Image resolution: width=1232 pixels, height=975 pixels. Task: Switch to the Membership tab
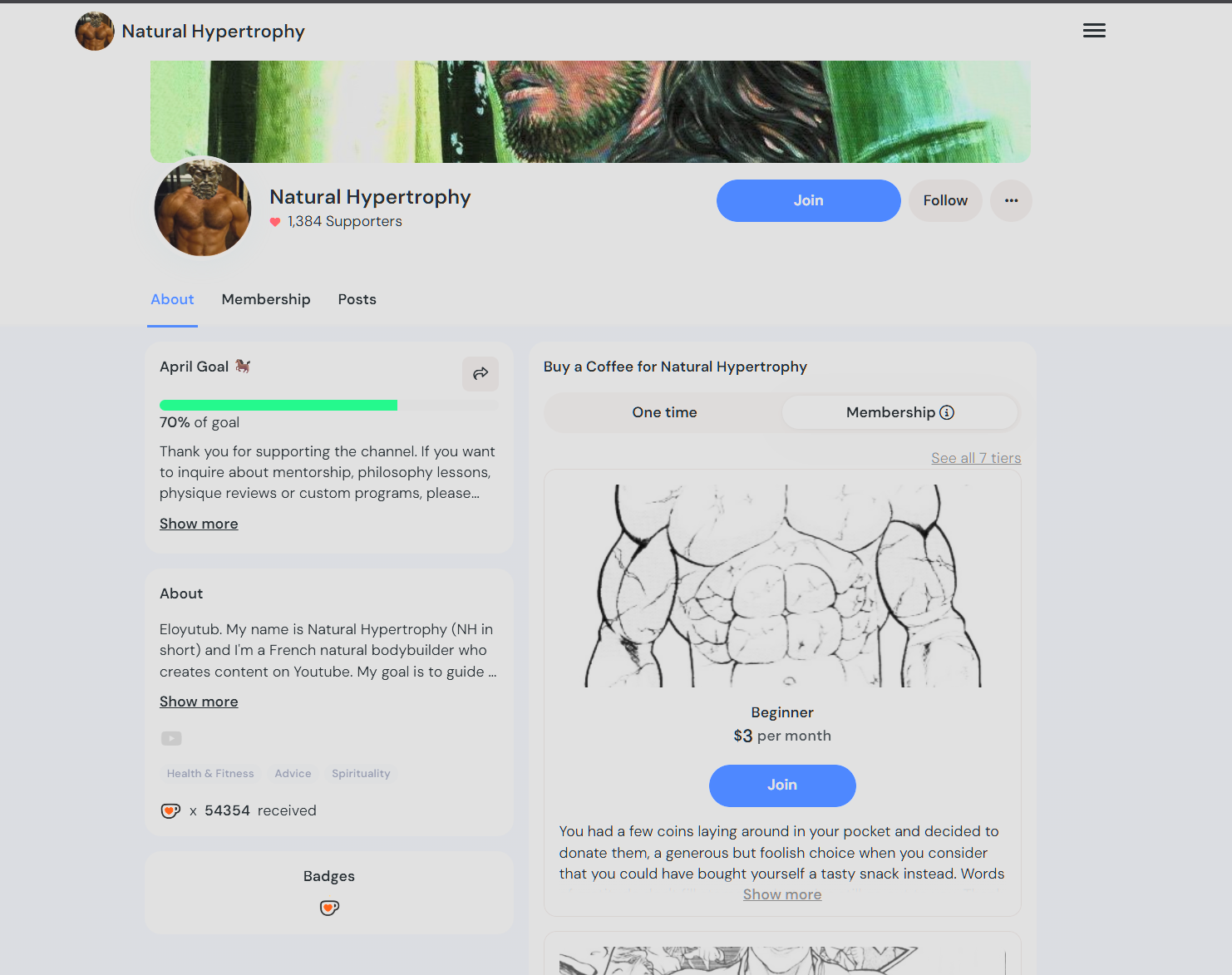(266, 299)
